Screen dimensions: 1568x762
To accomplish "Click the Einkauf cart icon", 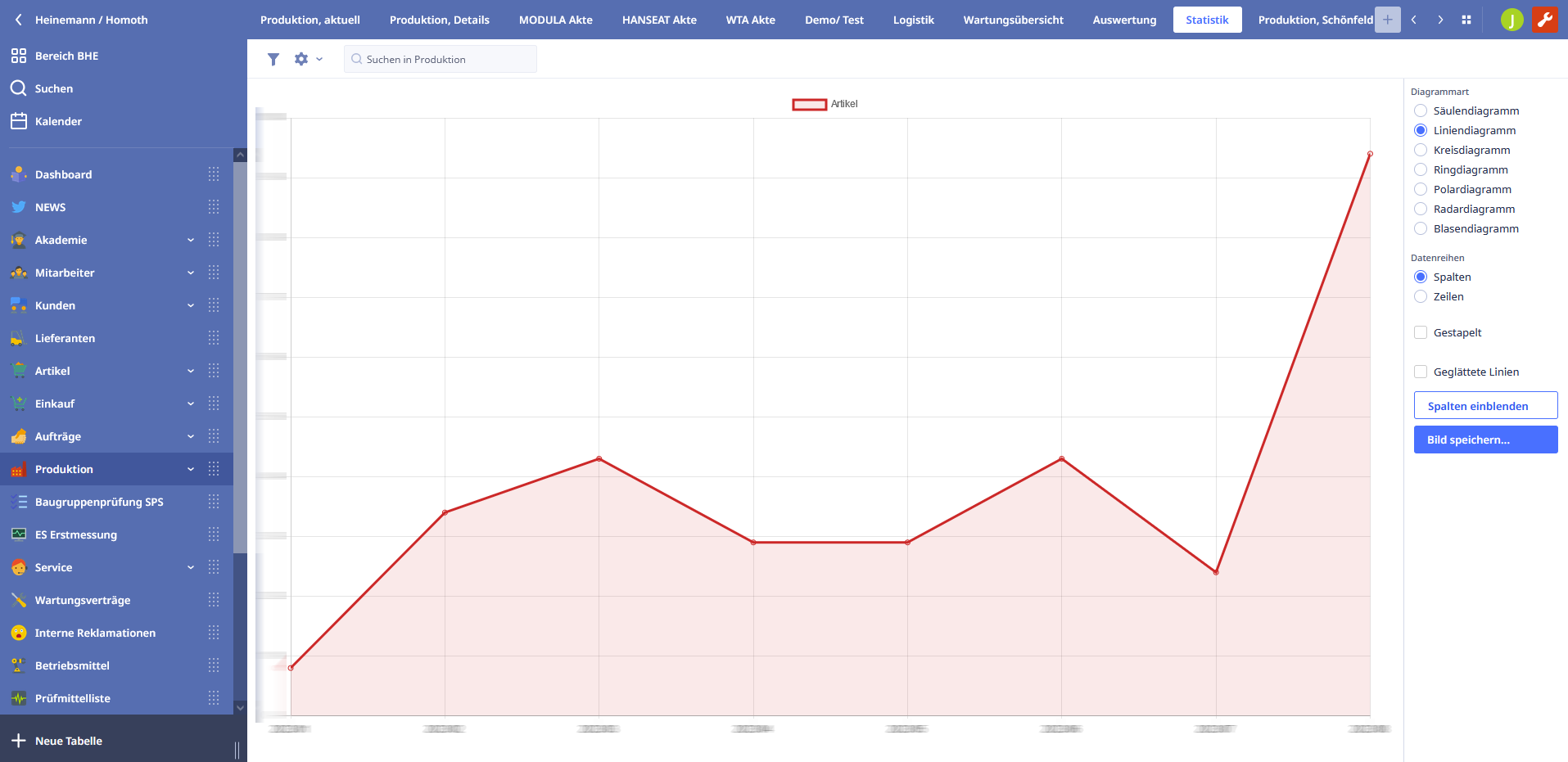I will pos(19,404).
